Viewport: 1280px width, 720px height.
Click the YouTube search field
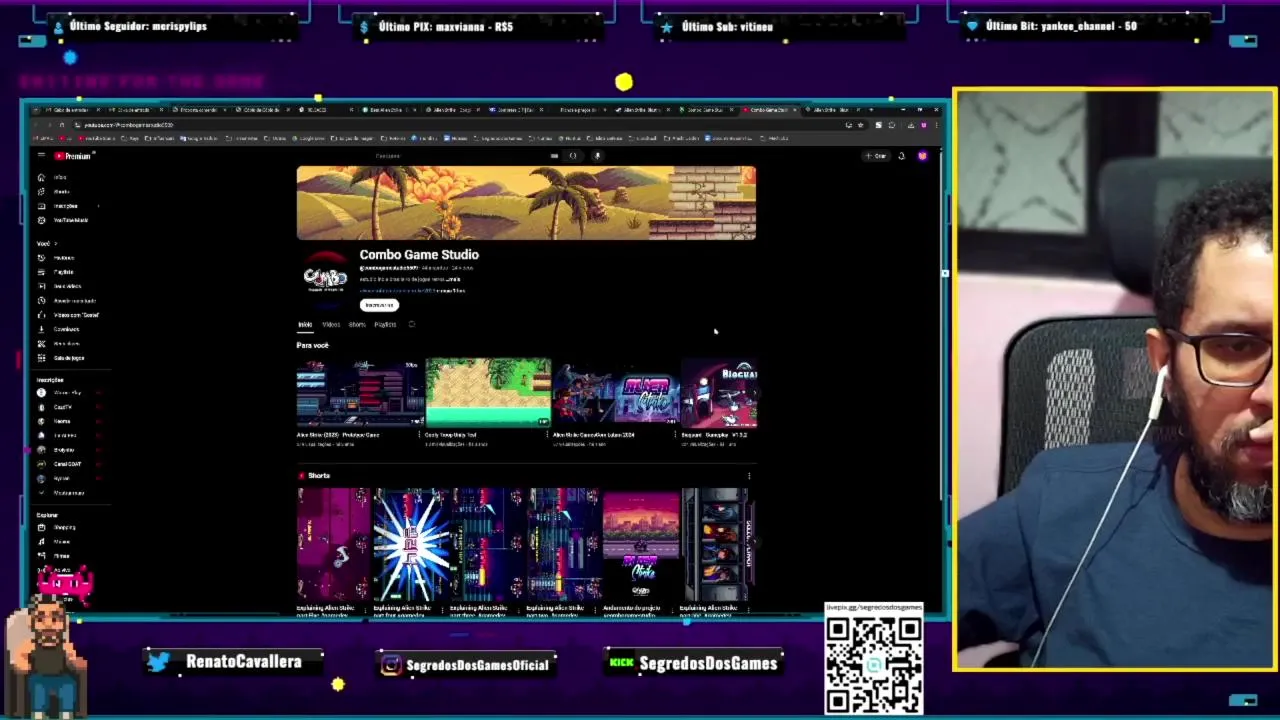pos(460,156)
